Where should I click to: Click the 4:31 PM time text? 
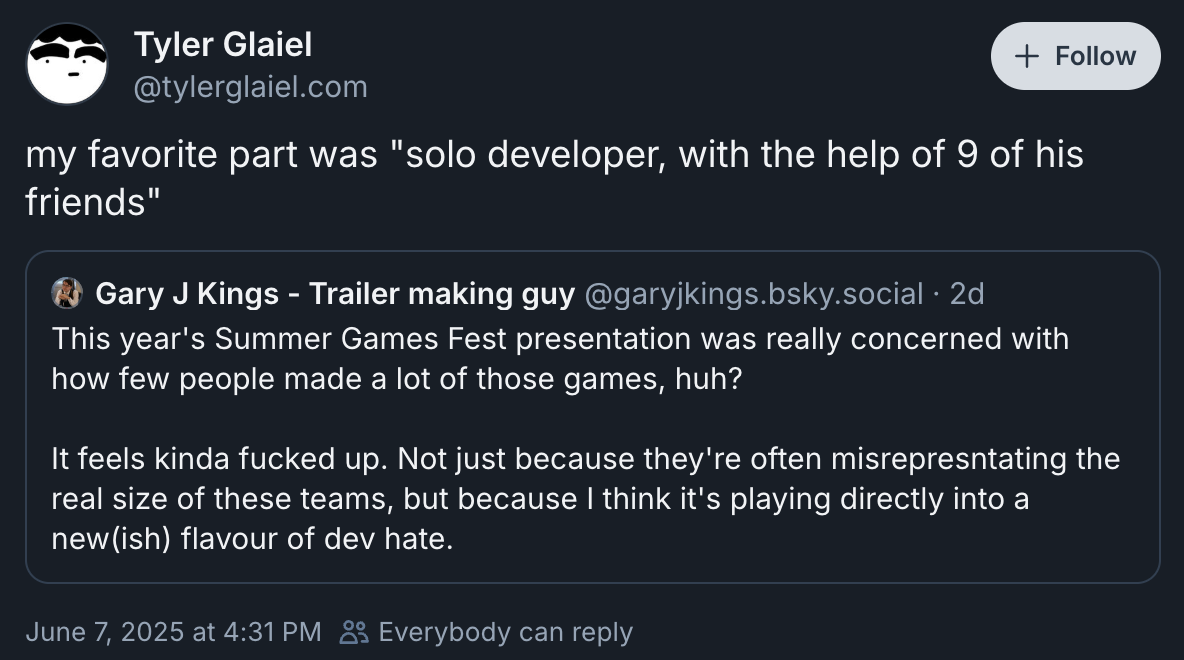click(x=272, y=632)
